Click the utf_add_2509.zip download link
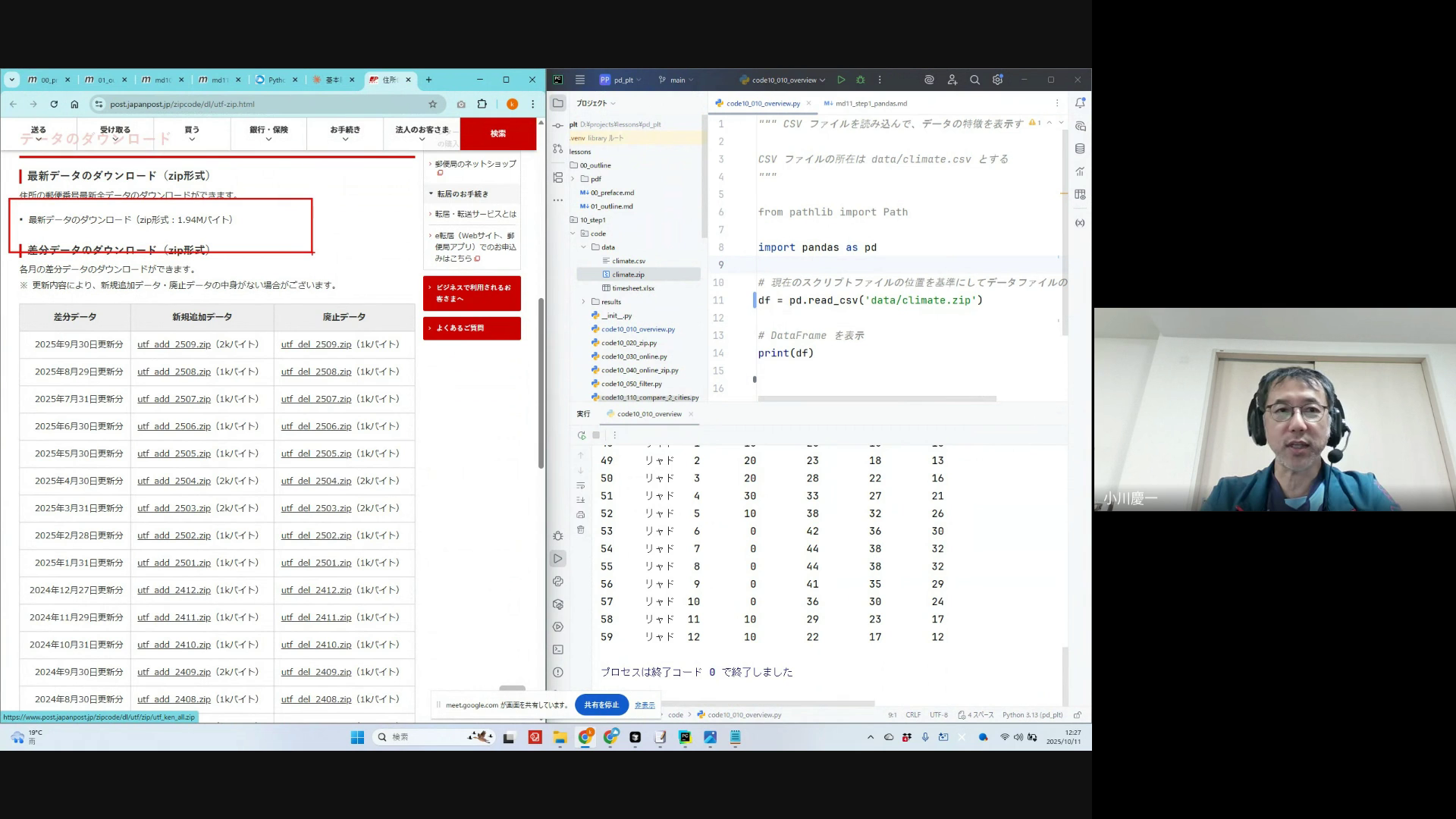 click(174, 344)
